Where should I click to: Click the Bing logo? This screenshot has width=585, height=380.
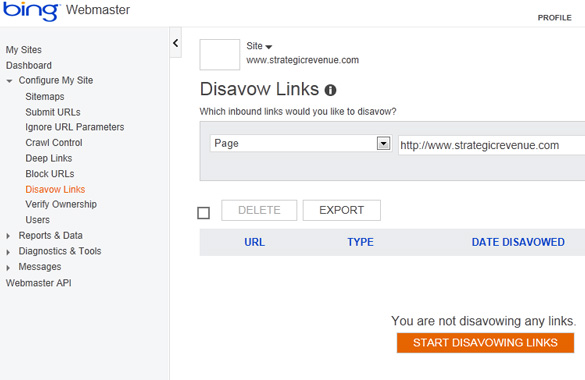pyautogui.click(x=31, y=11)
